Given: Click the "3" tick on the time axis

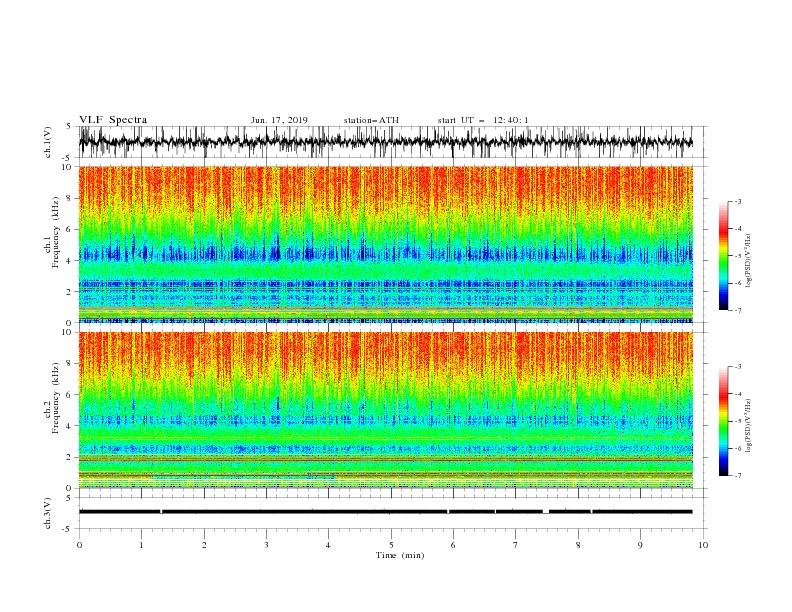Looking at the screenshot, I should coord(266,545).
